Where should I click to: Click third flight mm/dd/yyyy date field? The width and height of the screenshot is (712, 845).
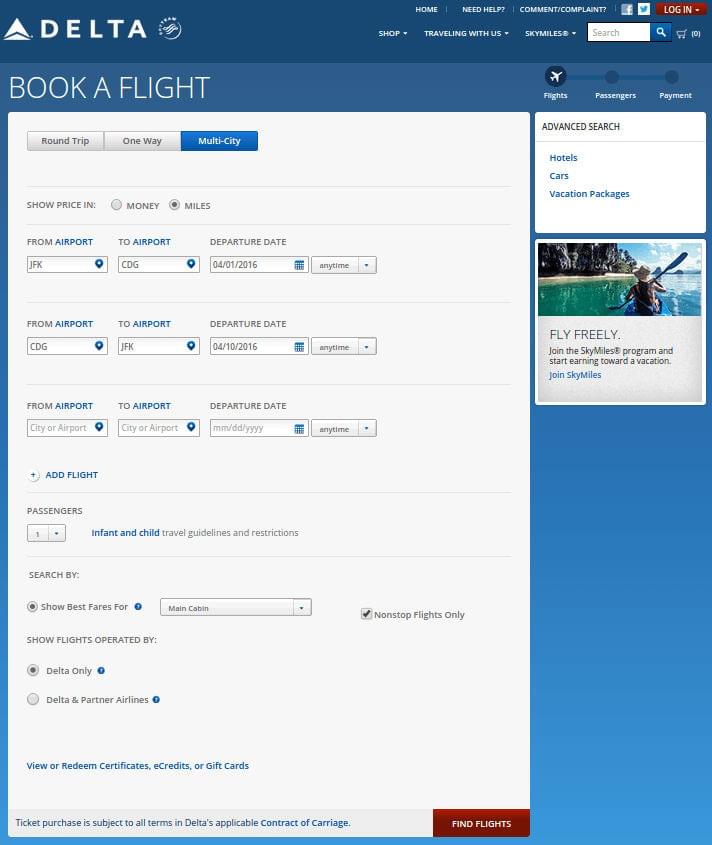[259, 428]
